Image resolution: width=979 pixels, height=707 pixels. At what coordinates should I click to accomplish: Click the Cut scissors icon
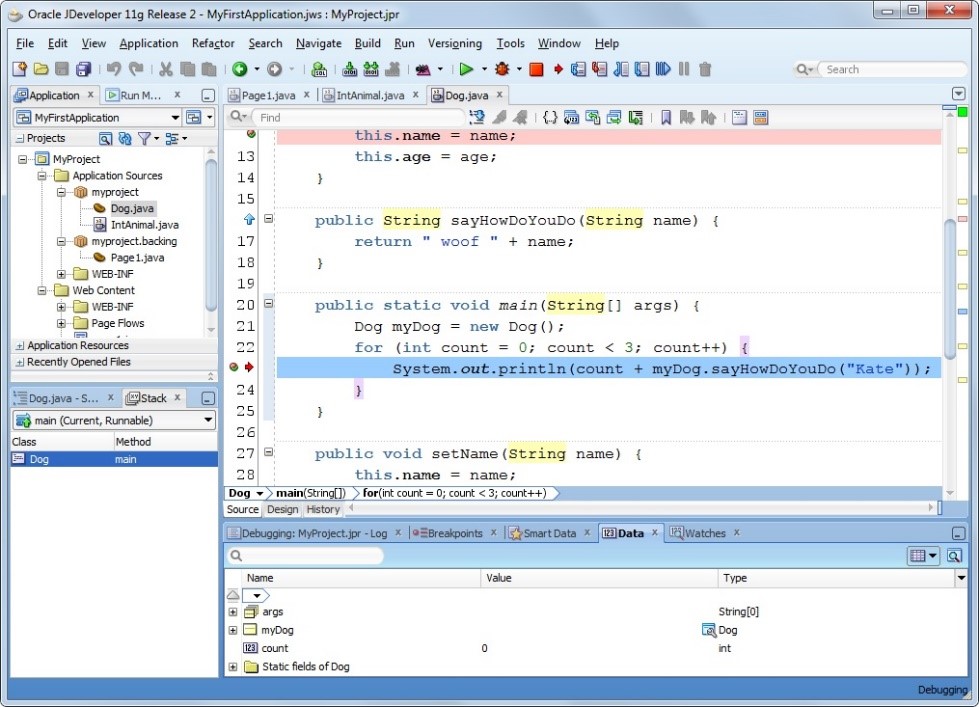point(165,69)
